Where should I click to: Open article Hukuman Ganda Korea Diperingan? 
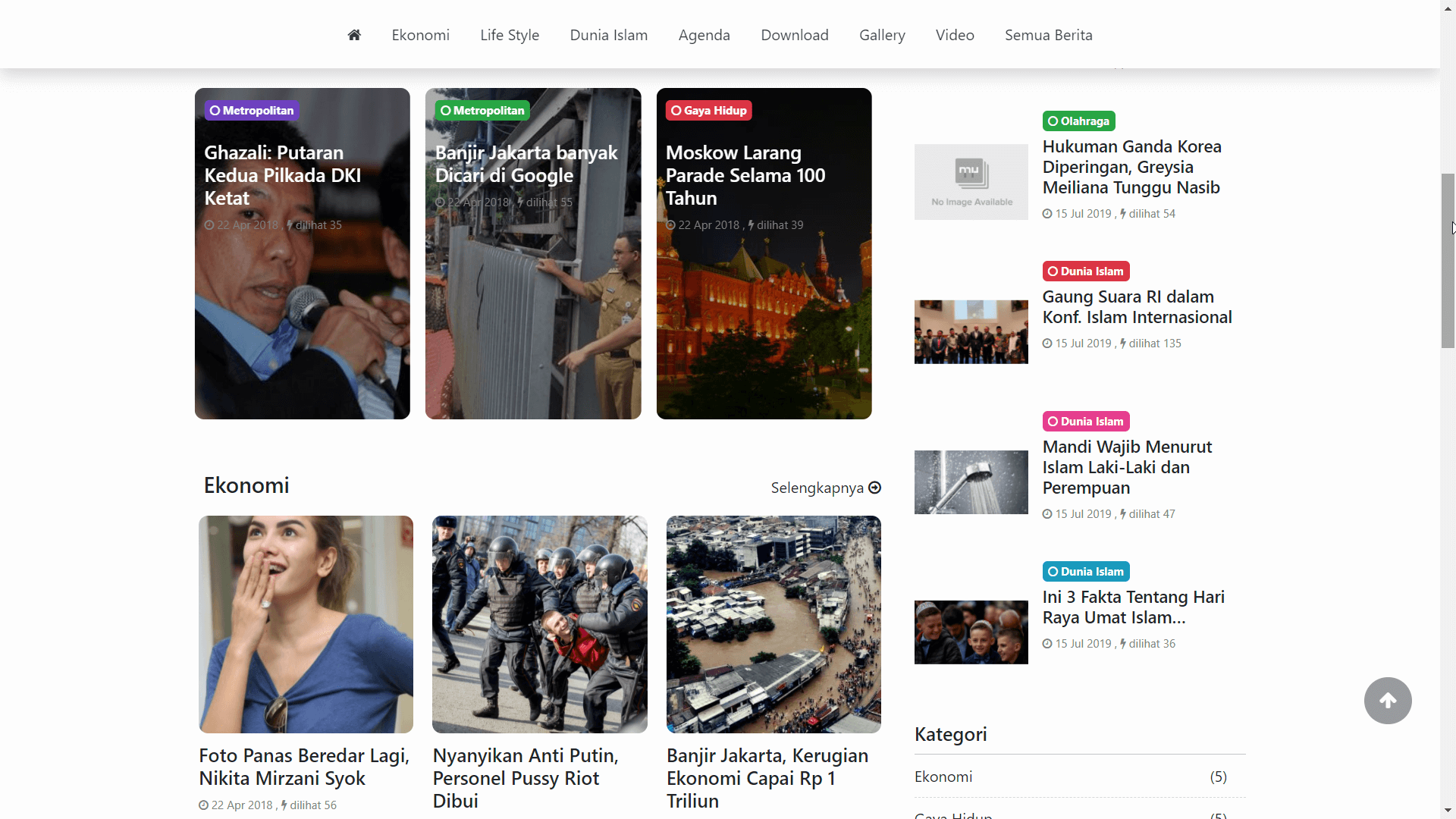click(1131, 167)
